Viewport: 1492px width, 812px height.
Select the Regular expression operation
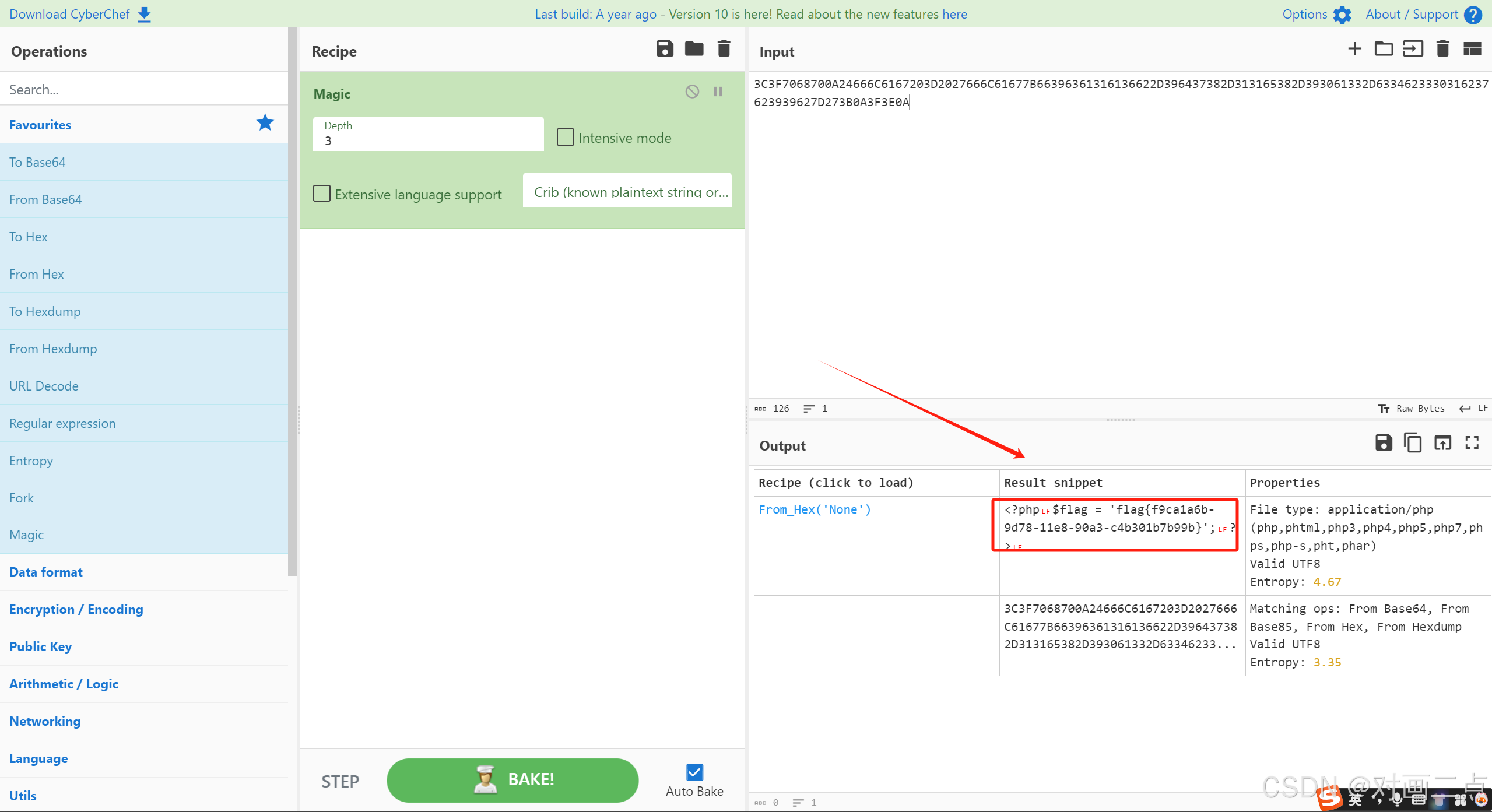[x=144, y=423]
